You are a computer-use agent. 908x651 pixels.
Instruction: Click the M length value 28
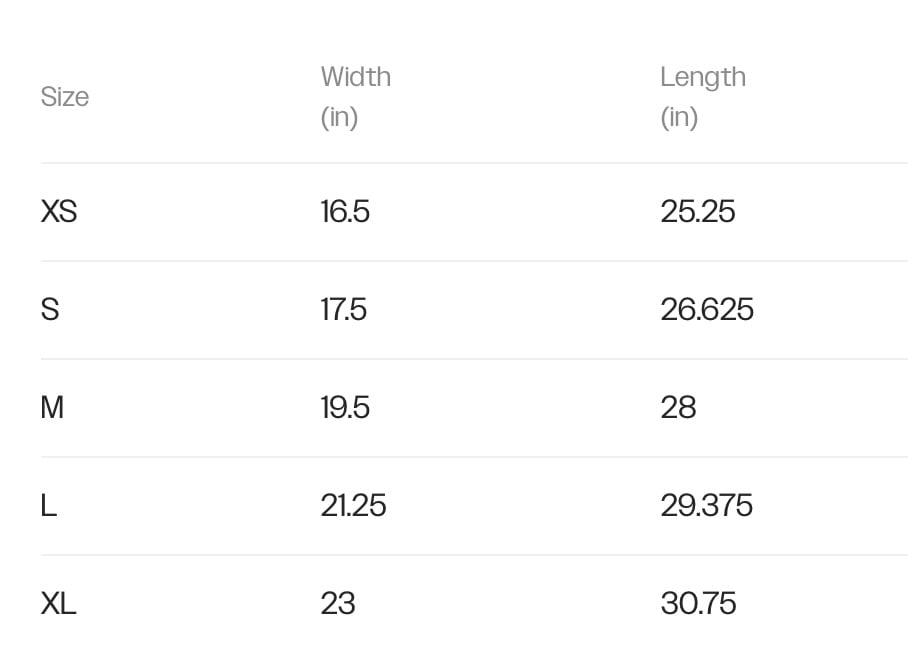point(678,408)
